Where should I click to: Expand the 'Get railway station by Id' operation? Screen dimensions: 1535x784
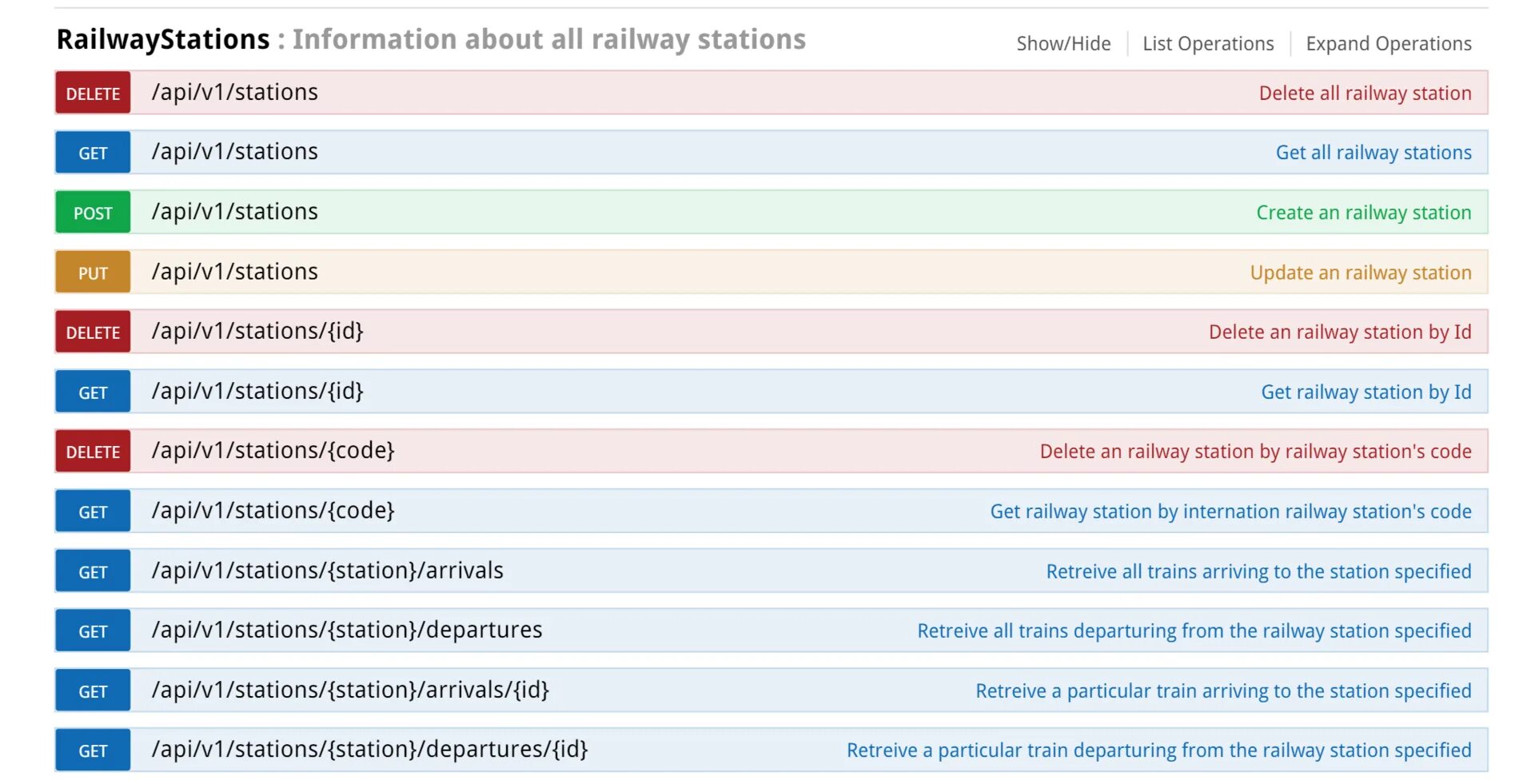tap(1366, 392)
